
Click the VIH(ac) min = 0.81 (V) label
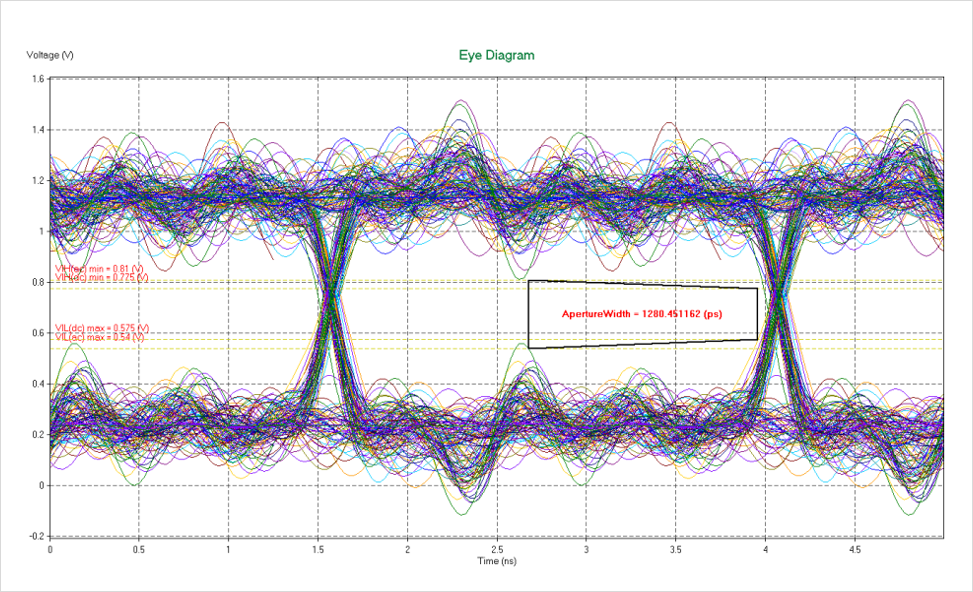102,270
